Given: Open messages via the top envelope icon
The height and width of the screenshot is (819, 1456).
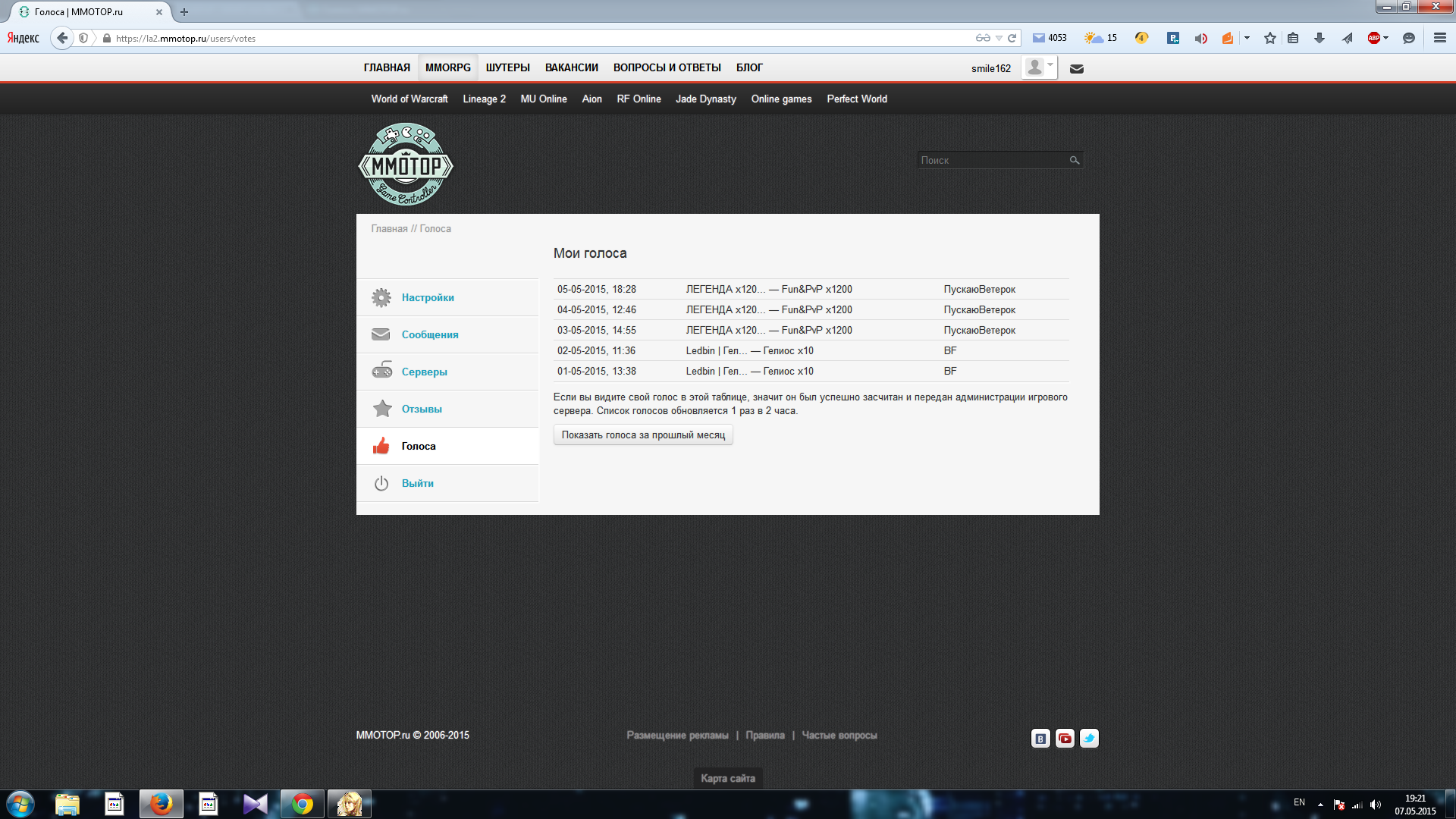Looking at the screenshot, I should click(x=1076, y=69).
